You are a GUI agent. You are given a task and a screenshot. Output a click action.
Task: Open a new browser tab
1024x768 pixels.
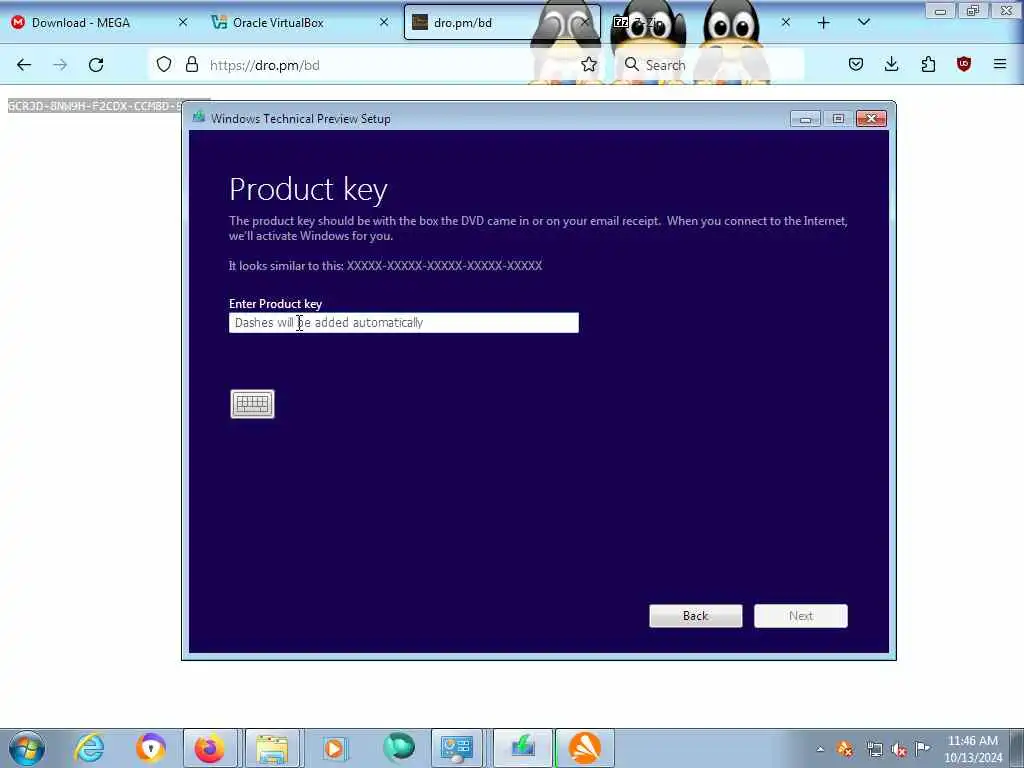(824, 23)
